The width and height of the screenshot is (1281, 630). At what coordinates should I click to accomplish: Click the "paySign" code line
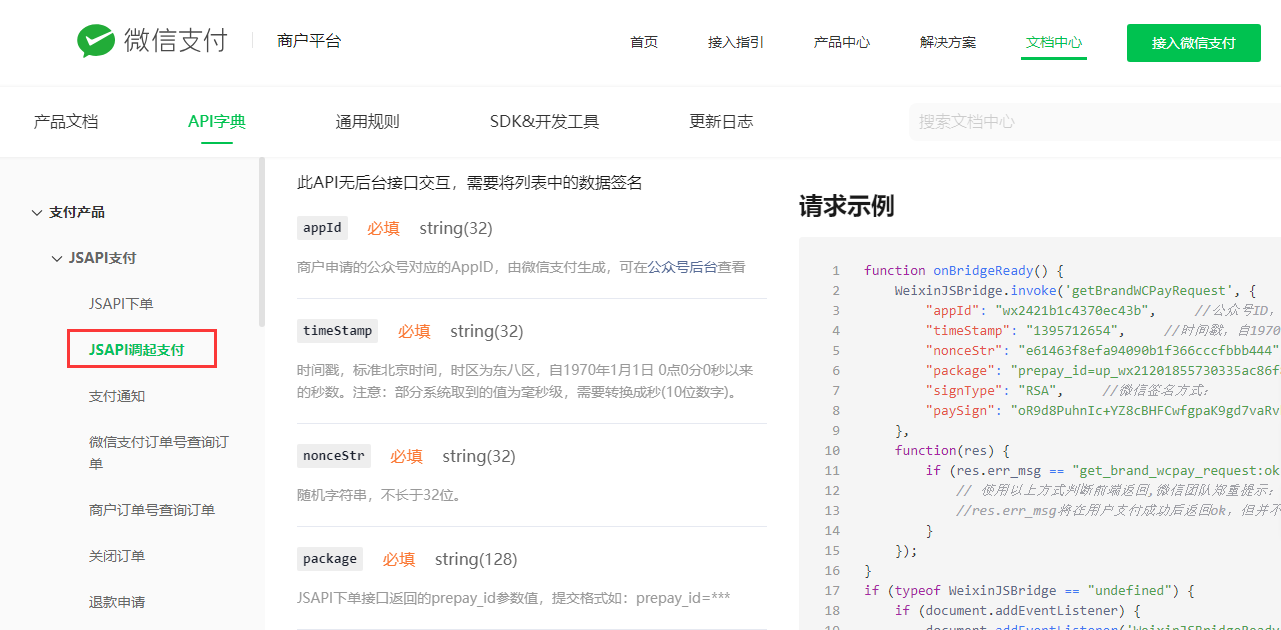[1103, 410]
